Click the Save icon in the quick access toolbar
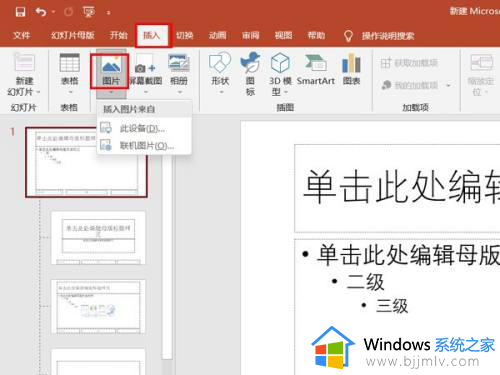 click(21, 12)
